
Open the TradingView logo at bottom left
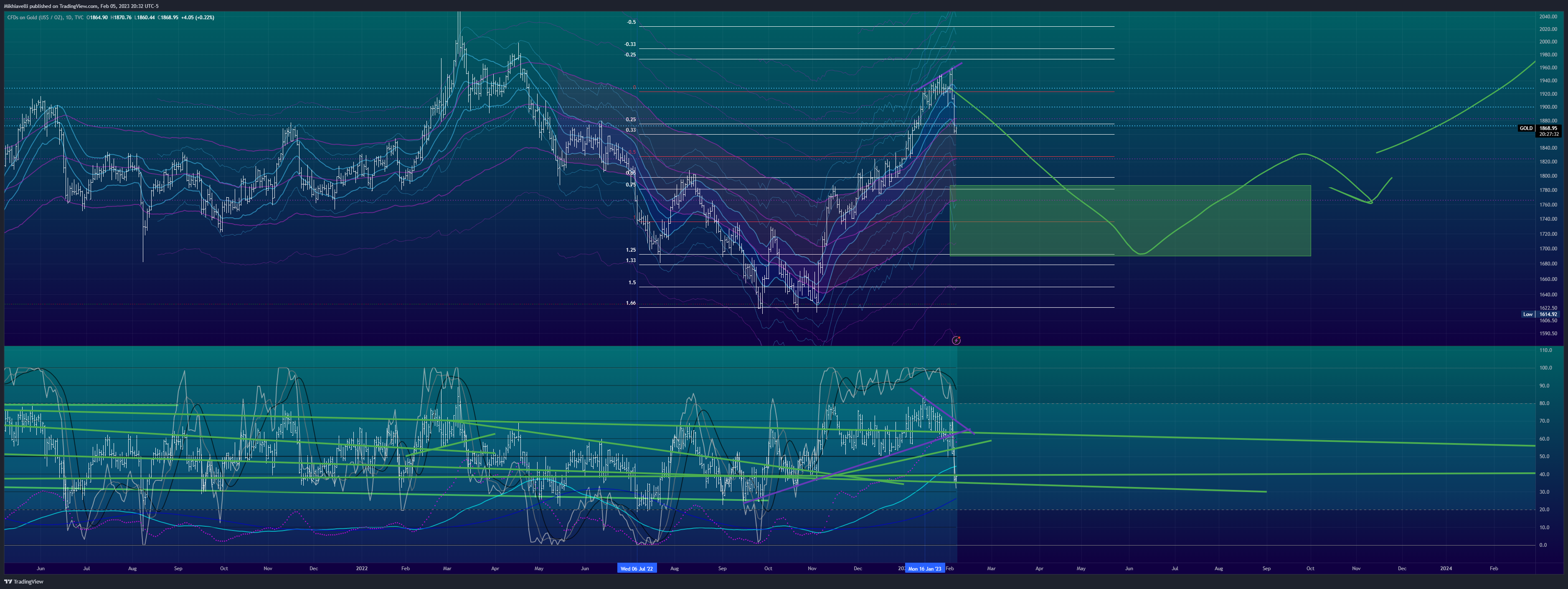pyautogui.click(x=8, y=582)
